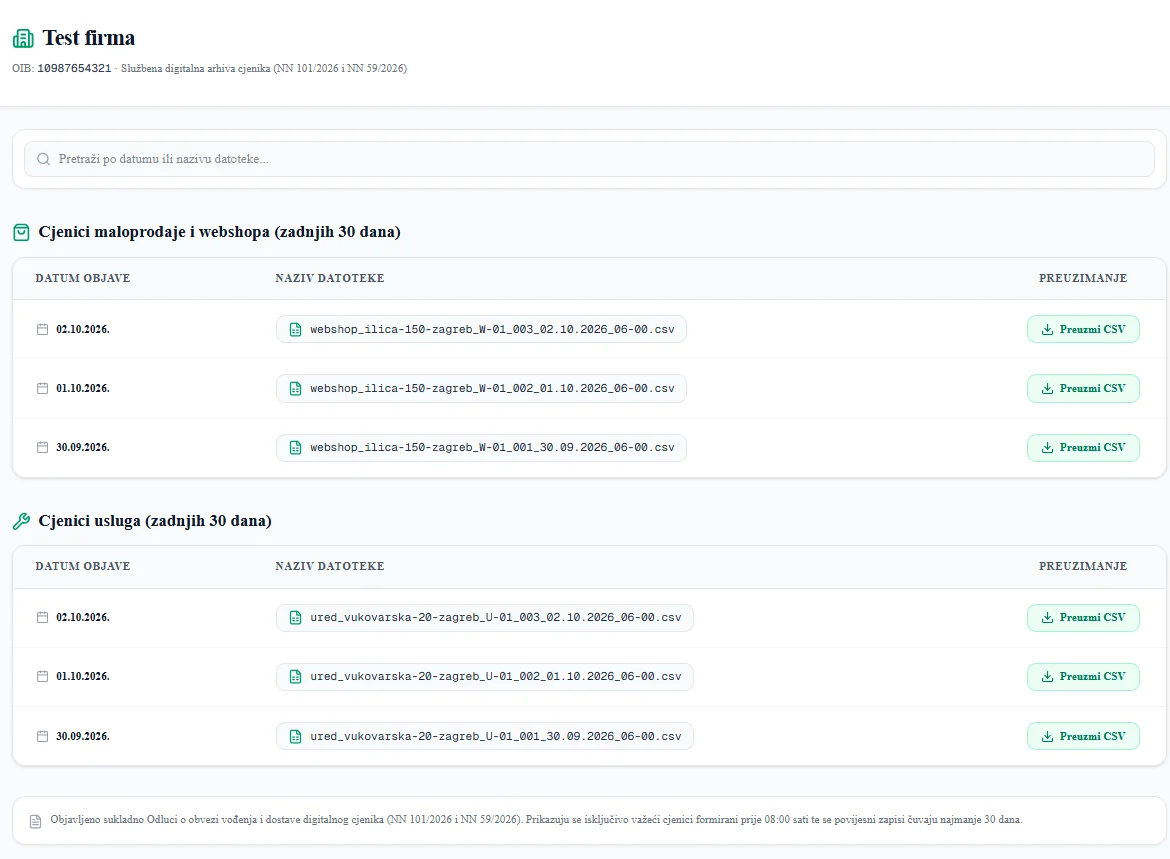The height and width of the screenshot is (859, 1170).
Task: Click calendar icon in webshop 01.10.2026 row
Action: click(x=43, y=388)
